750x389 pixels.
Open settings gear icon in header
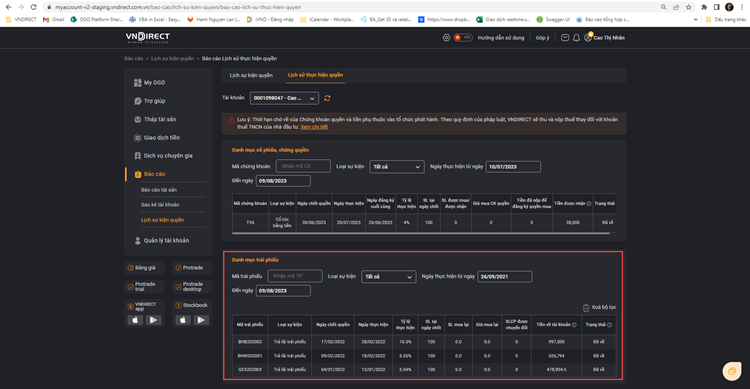[x=446, y=37]
